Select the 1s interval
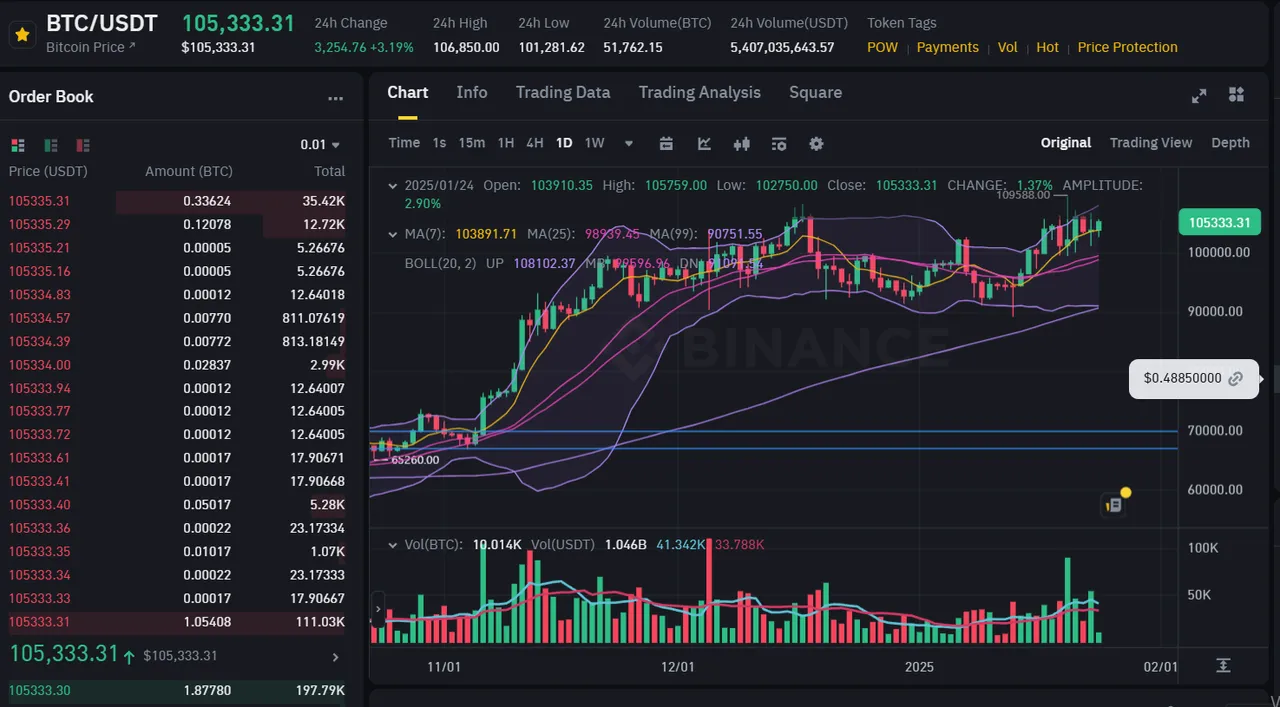The image size is (1280, 707). pos(439,143)
